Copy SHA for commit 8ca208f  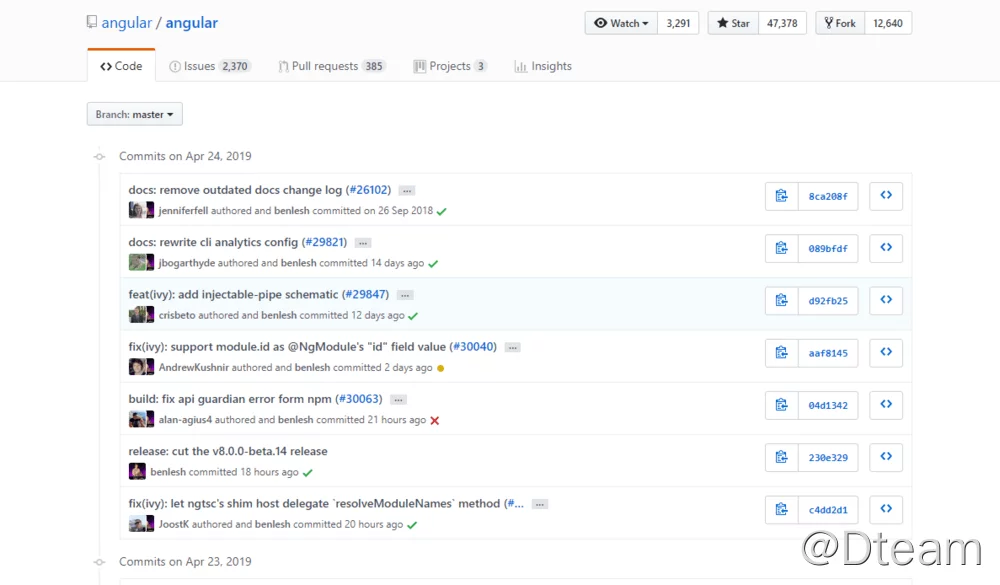coord(781,196)
